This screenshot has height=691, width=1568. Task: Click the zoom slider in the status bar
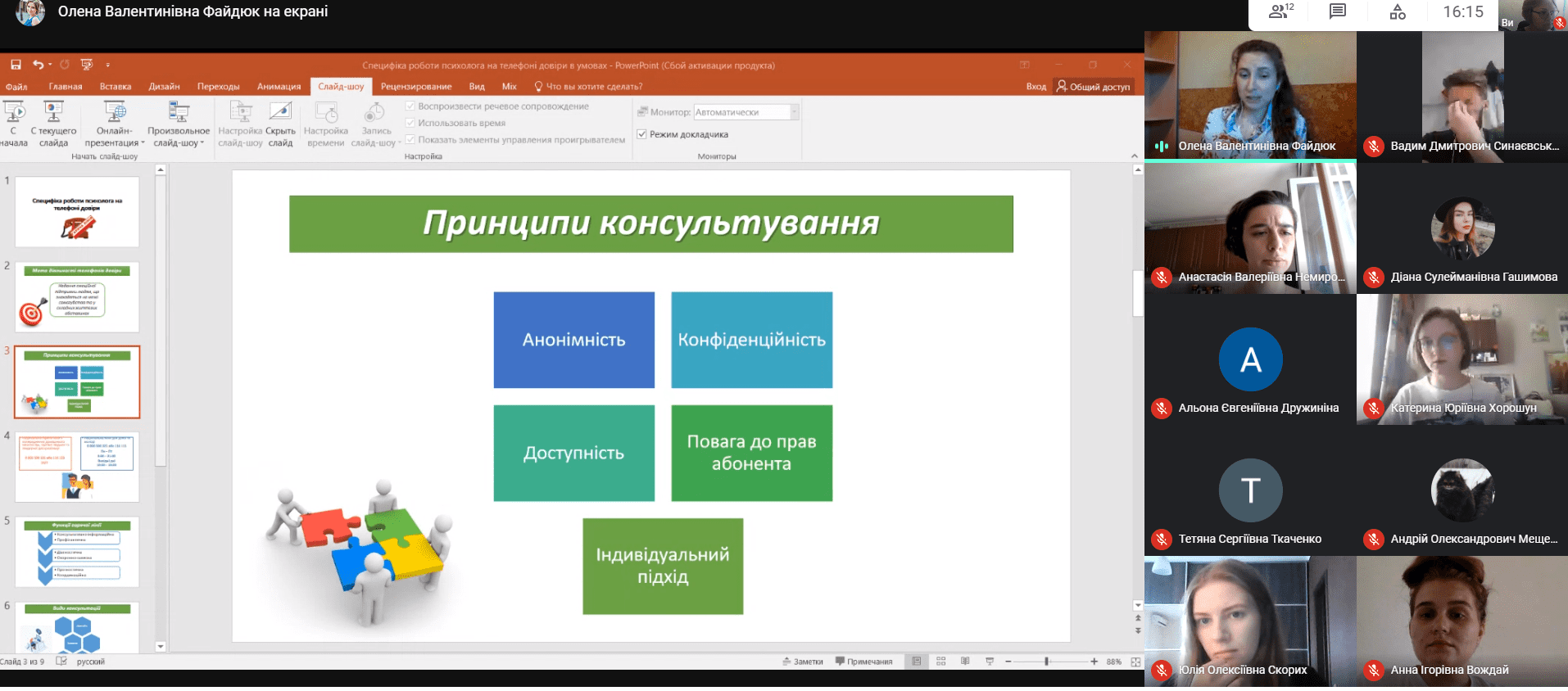click(x=1047, y=662)
